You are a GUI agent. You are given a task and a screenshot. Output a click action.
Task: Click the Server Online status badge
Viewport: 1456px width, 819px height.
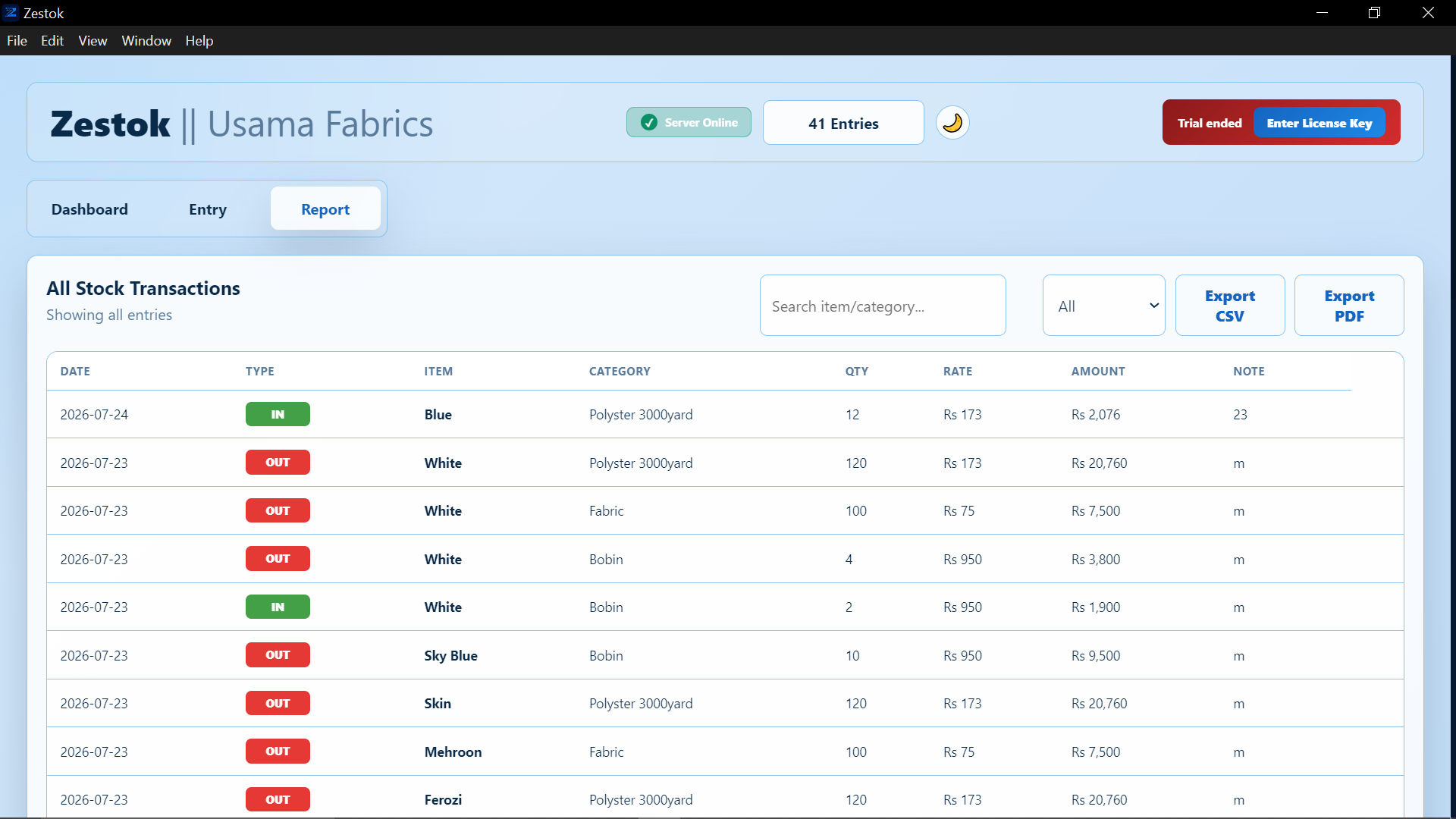tap(689, 122)
